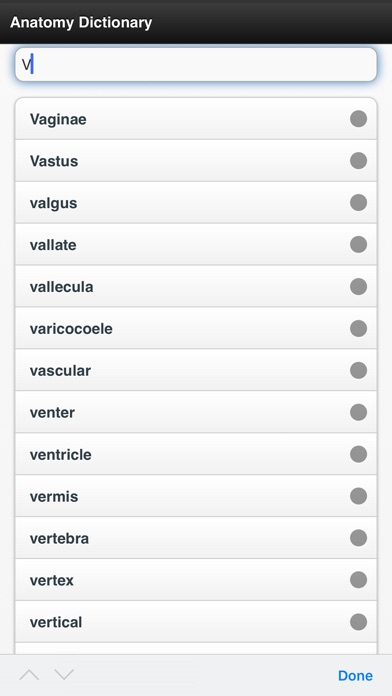The width and height of the screenshot is (392, 696).
Task: Open the vermis dictionary entry
Action: (x=196, y=496)
